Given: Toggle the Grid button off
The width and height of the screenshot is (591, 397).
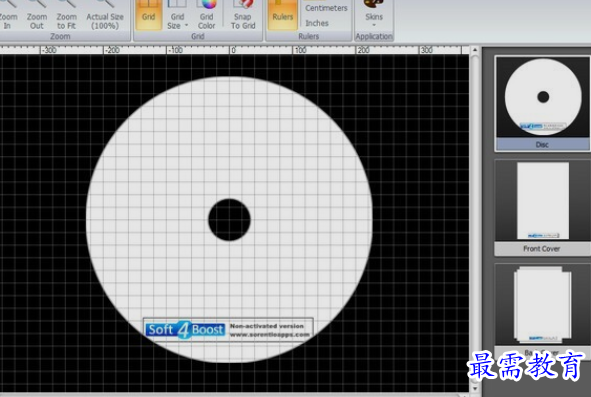Looking at the screenshot, I should coord(149,15).
